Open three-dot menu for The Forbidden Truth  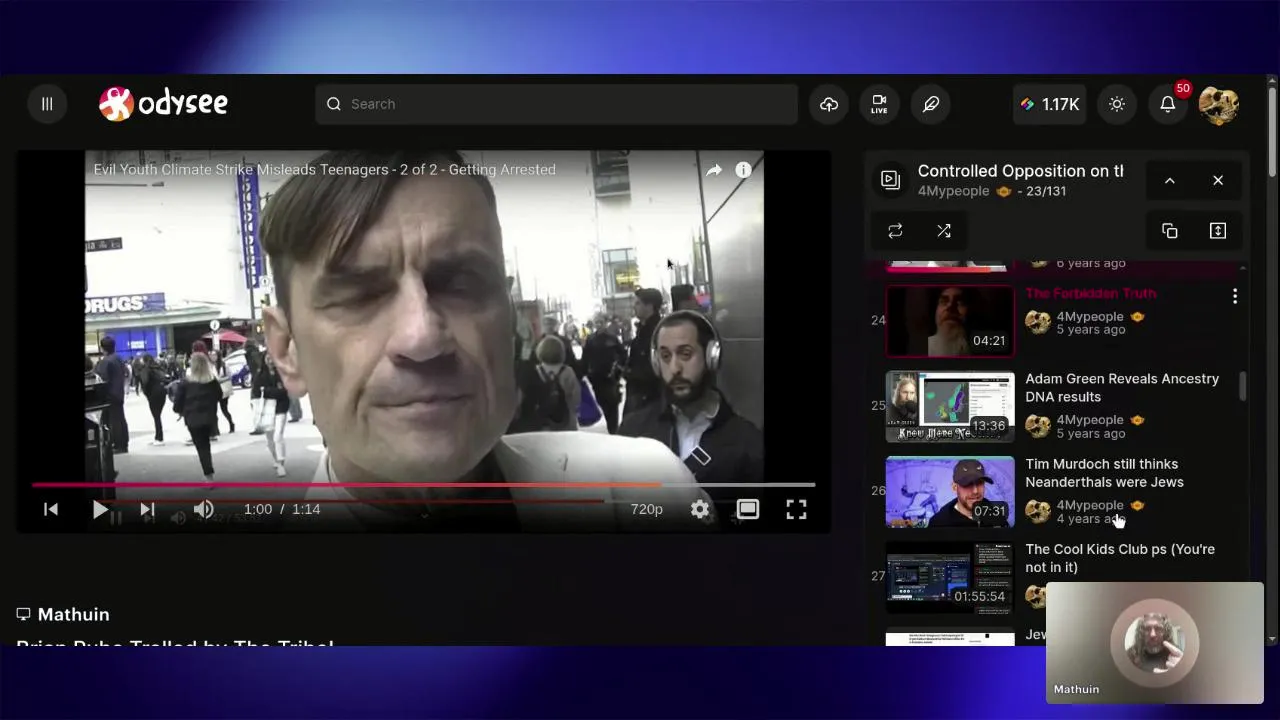tap(1235, 296)
